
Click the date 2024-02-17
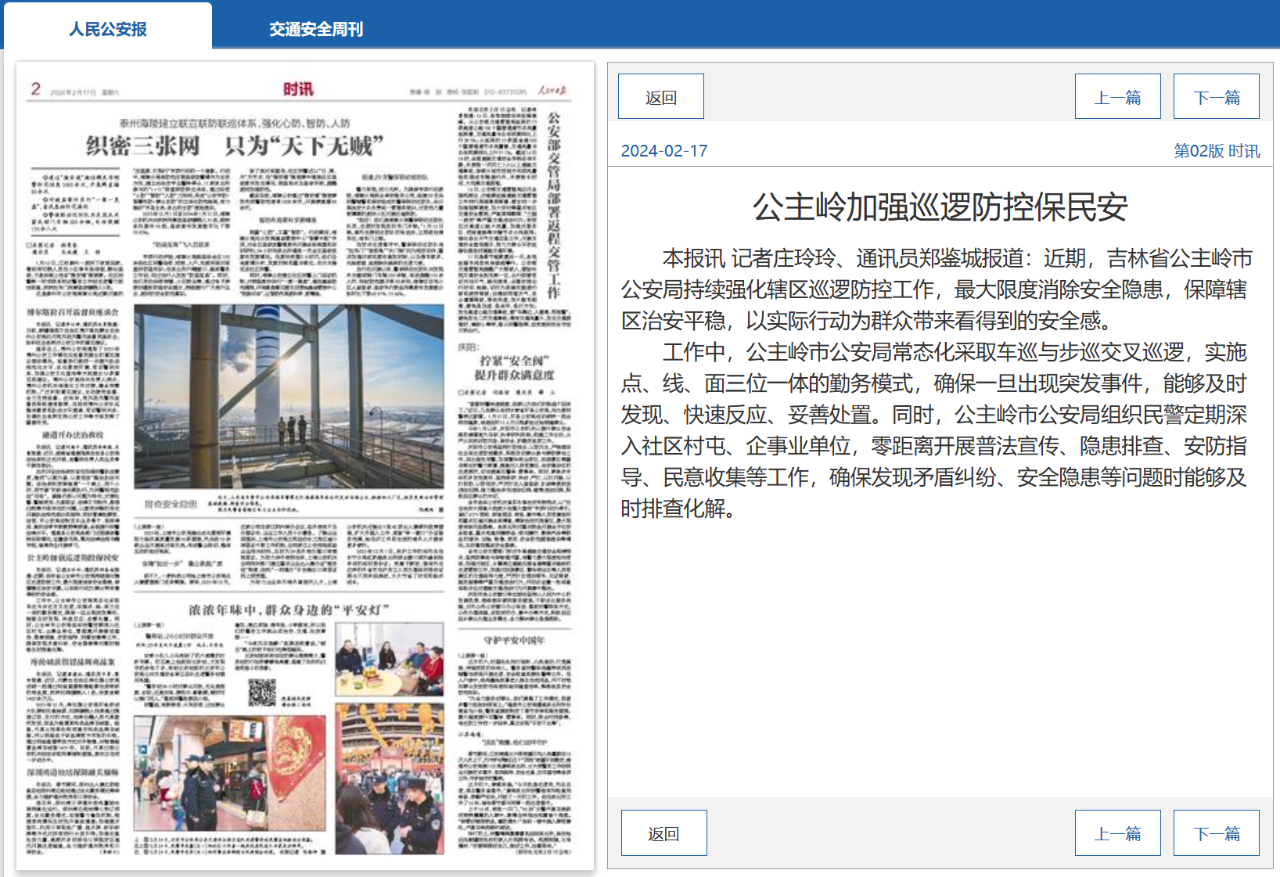point(664,151)
